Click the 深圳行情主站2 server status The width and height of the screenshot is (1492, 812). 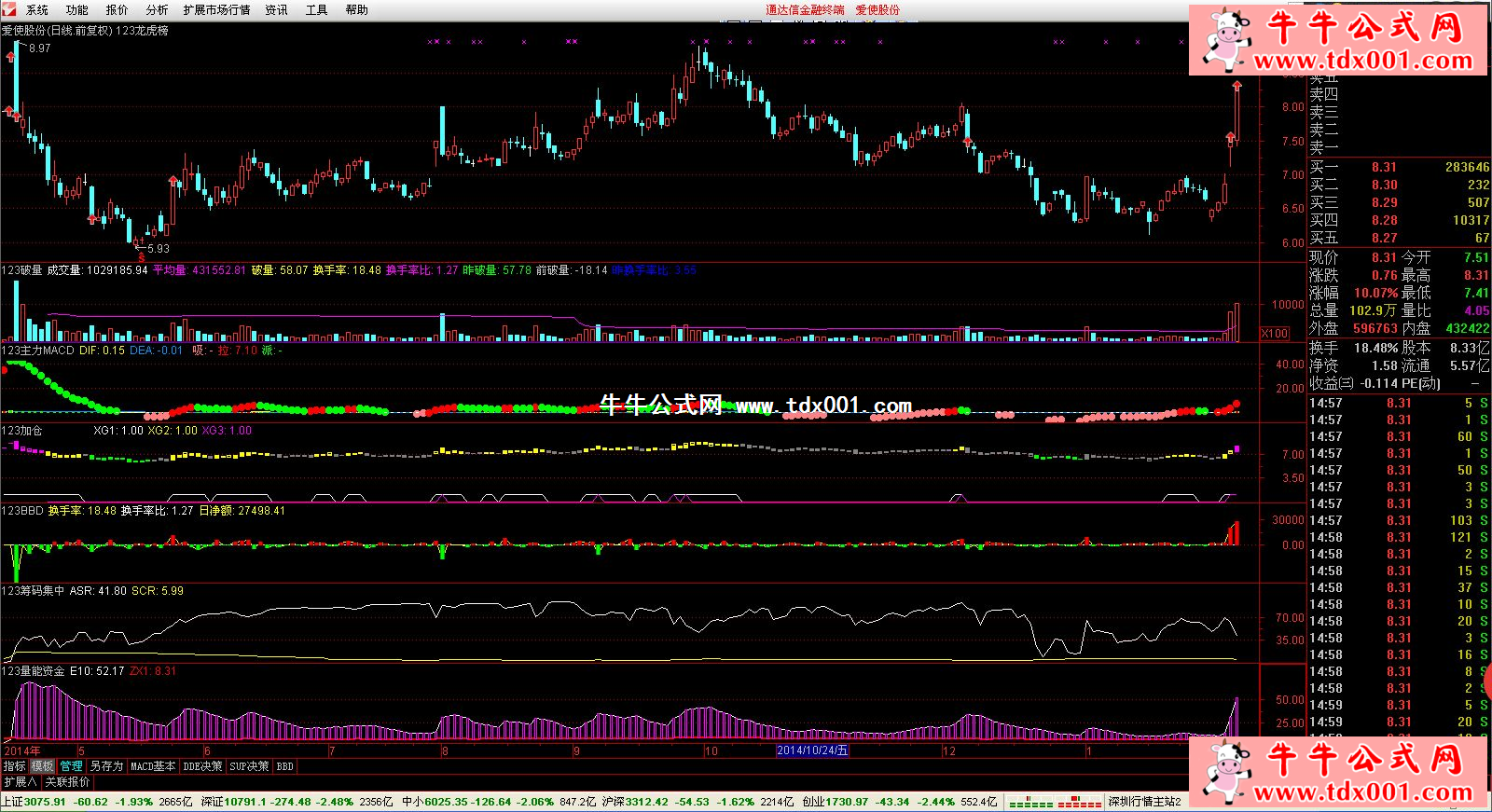(x=1144, y=802)
